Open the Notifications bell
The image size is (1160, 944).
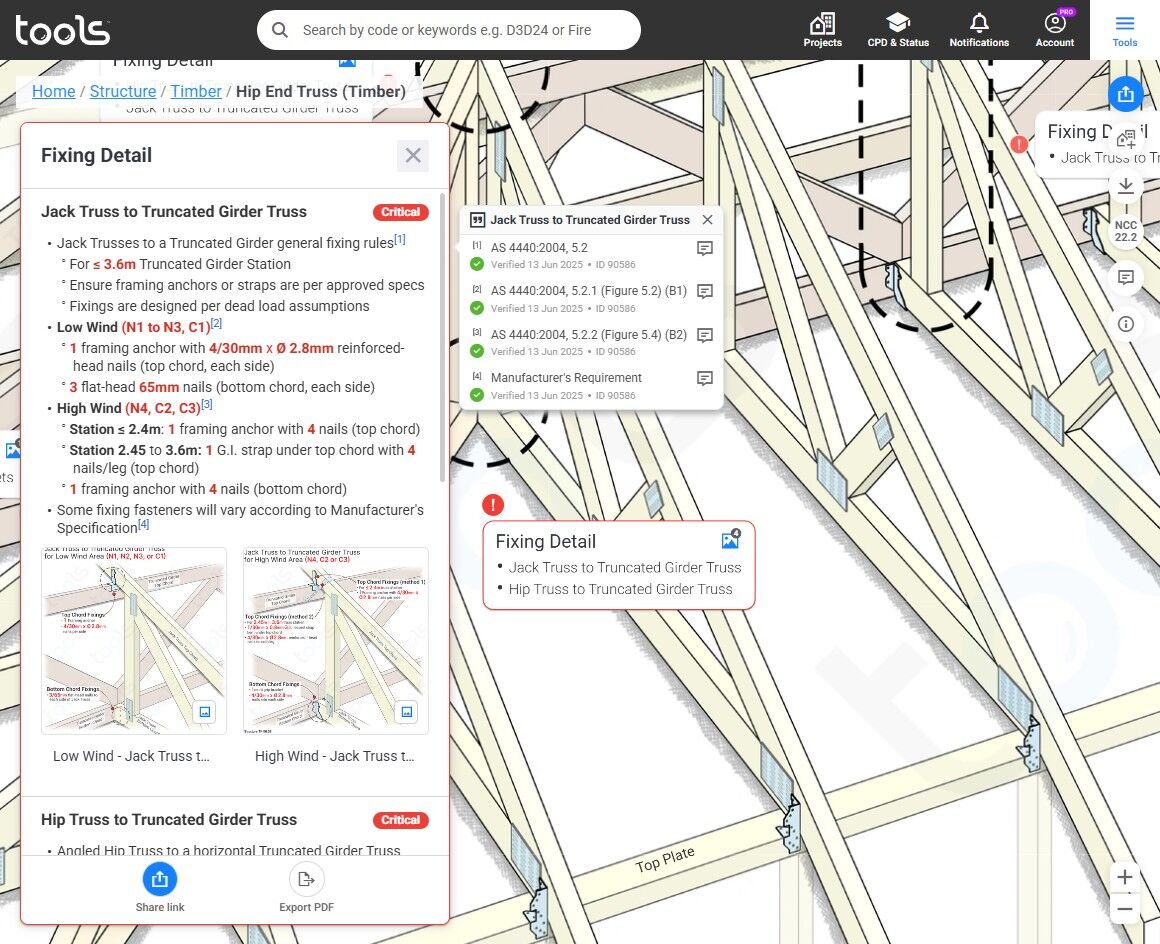(x=979, y=29)
